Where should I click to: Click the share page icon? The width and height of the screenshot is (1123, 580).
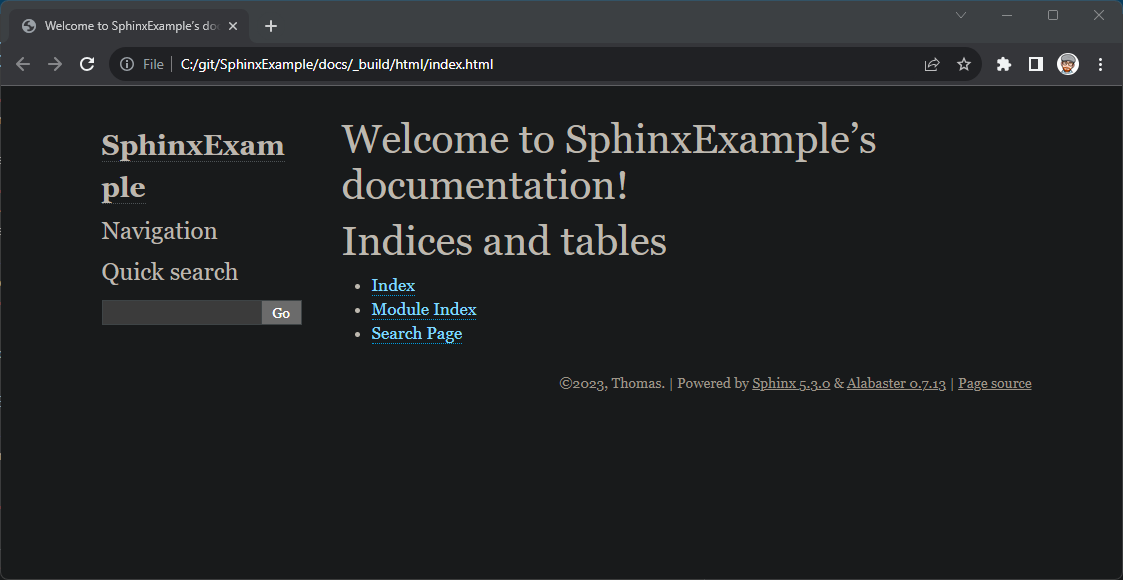[x=932, y=64]
